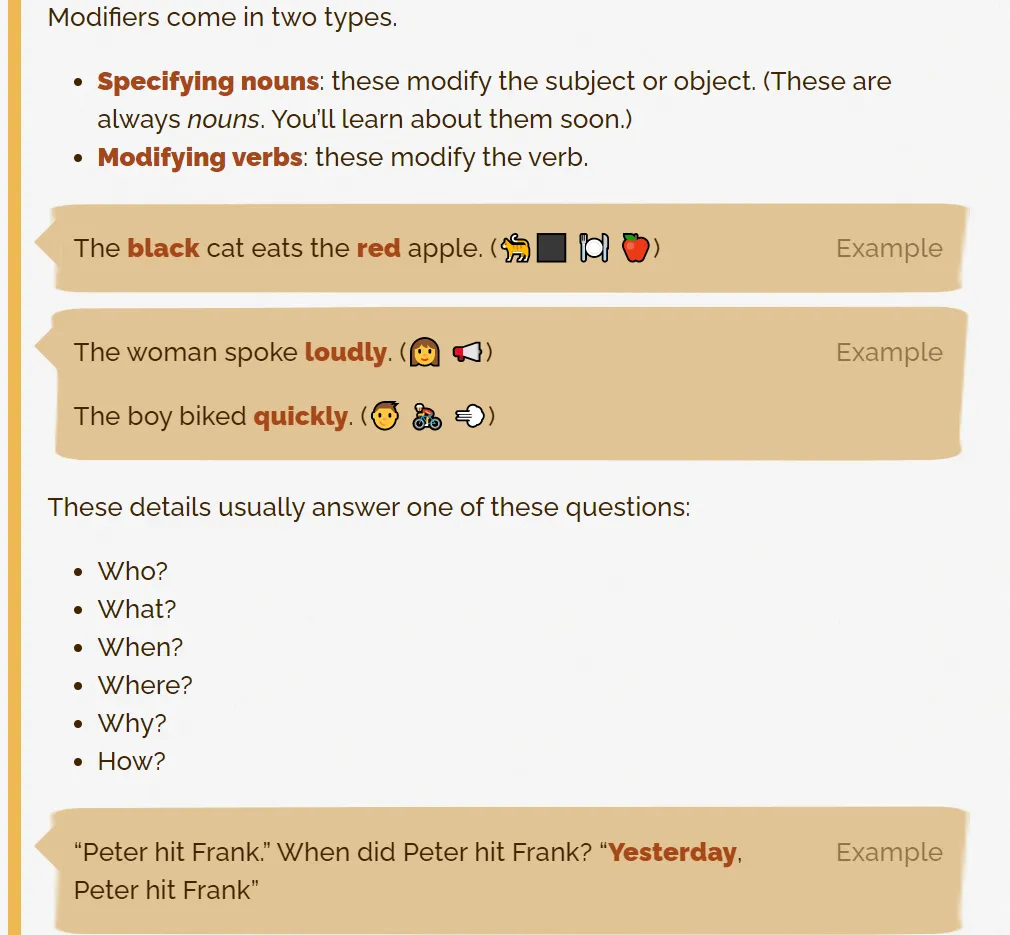This screenshot has width=1010, height=935.
Task: Click the bold 'Specifying nouns' term
Action: point(208,82)
